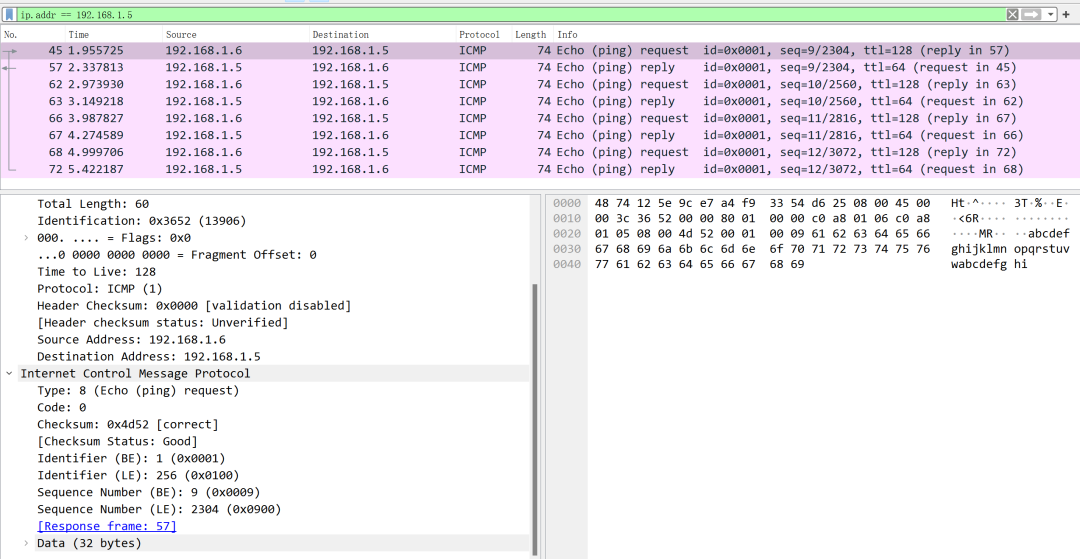The image size is (1080, 559).
Task: Select Identifier (LE): 256 (0x0100) field
Action: click(138, 475)
